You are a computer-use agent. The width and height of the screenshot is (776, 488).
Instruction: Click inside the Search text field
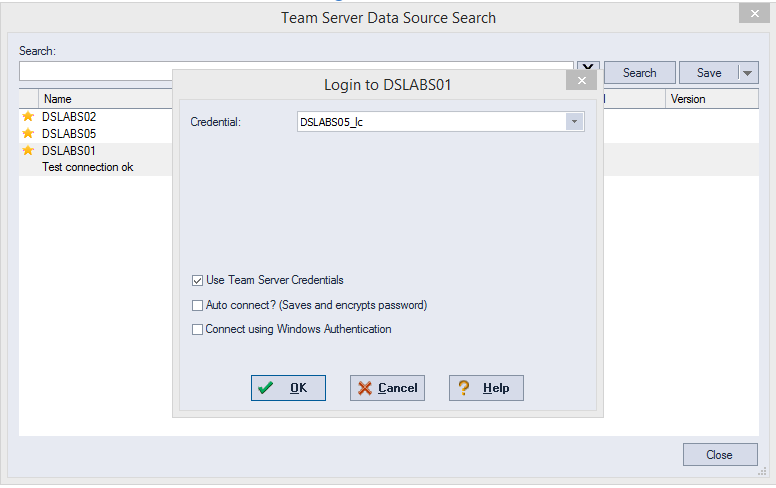click(x=96, y=71)
